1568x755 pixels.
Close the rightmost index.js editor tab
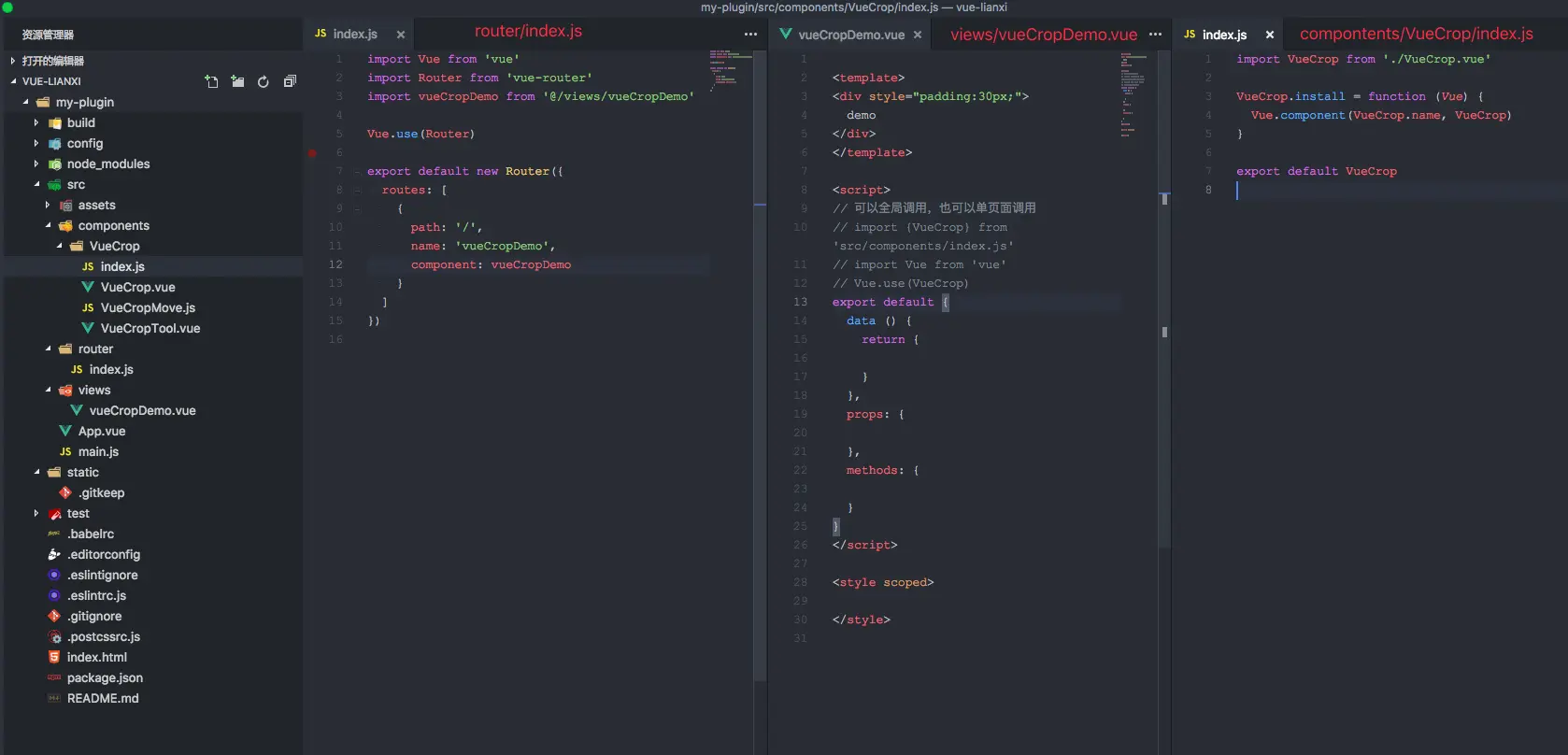coord(1270,35)
